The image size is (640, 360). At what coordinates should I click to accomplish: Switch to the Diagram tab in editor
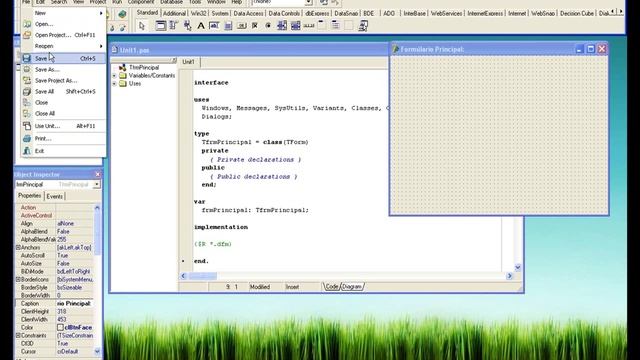point(352,287)
